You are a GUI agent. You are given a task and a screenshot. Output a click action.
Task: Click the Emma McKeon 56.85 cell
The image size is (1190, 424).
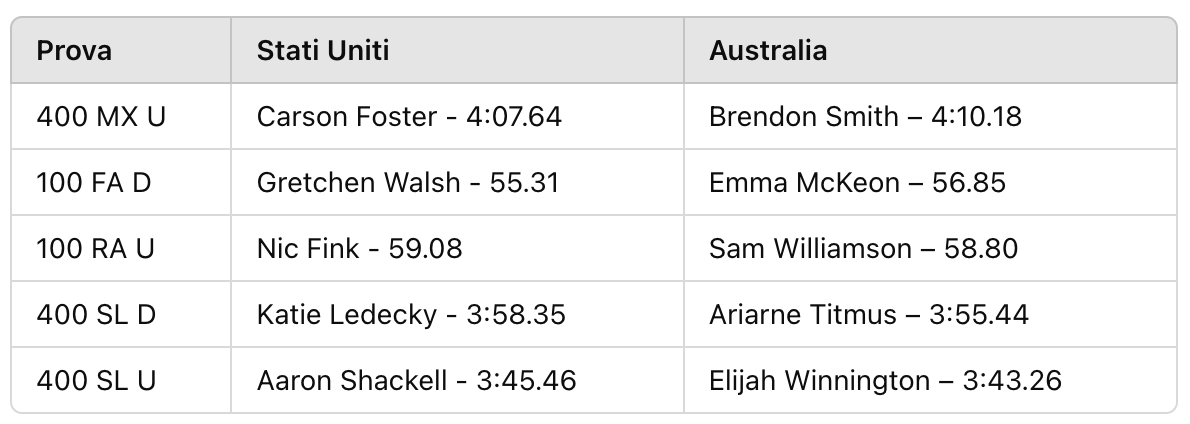[x=858, y=183]
